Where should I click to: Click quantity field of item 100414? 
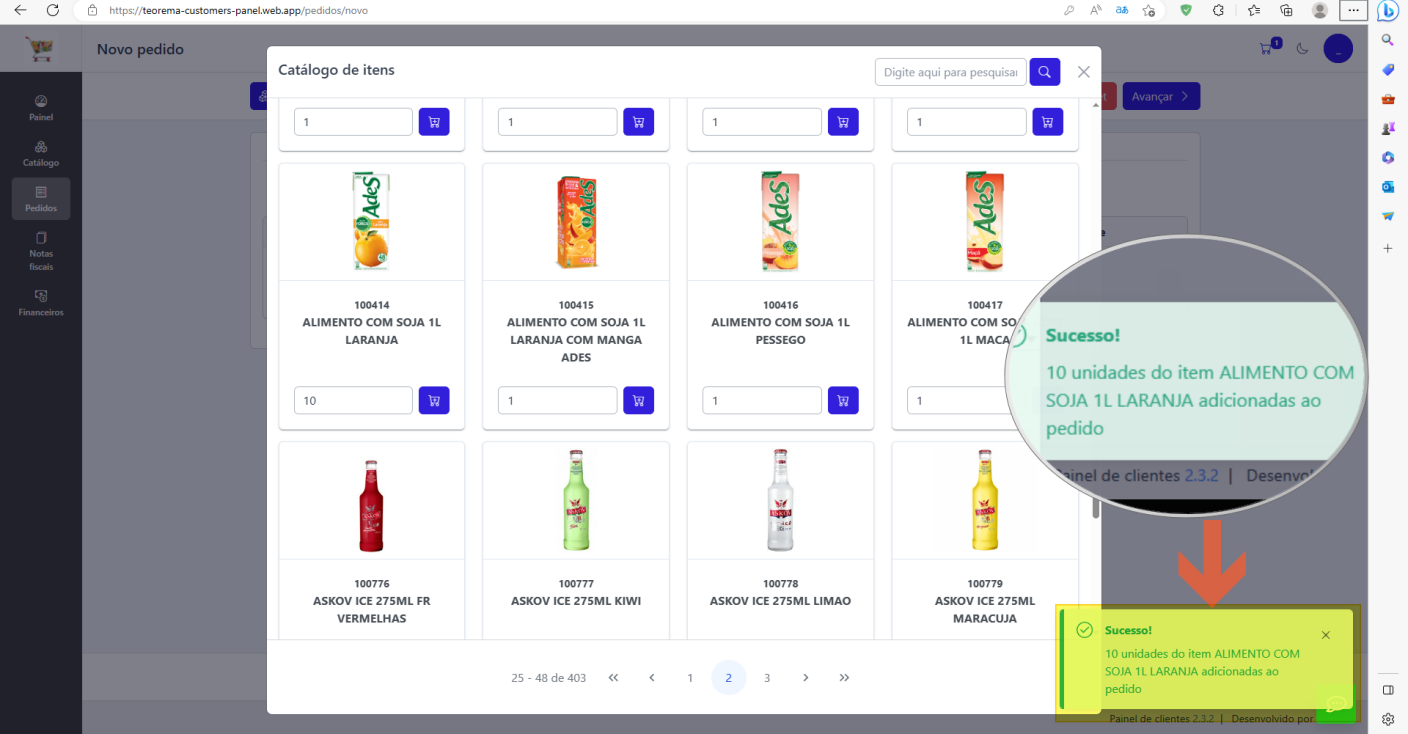pos(353,400)
